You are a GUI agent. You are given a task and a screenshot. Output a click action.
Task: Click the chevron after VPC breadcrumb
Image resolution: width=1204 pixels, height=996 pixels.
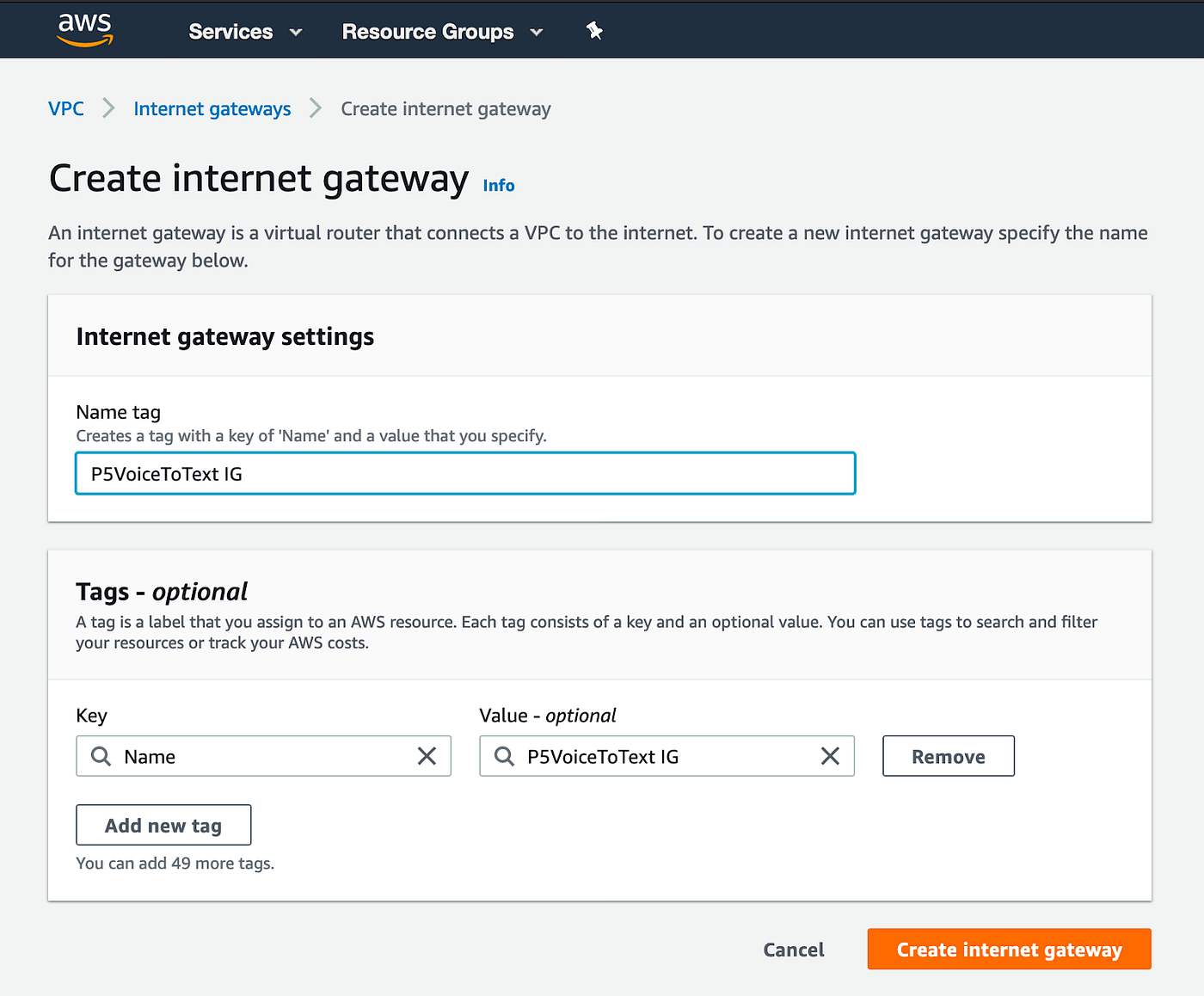tap(108, 108)
